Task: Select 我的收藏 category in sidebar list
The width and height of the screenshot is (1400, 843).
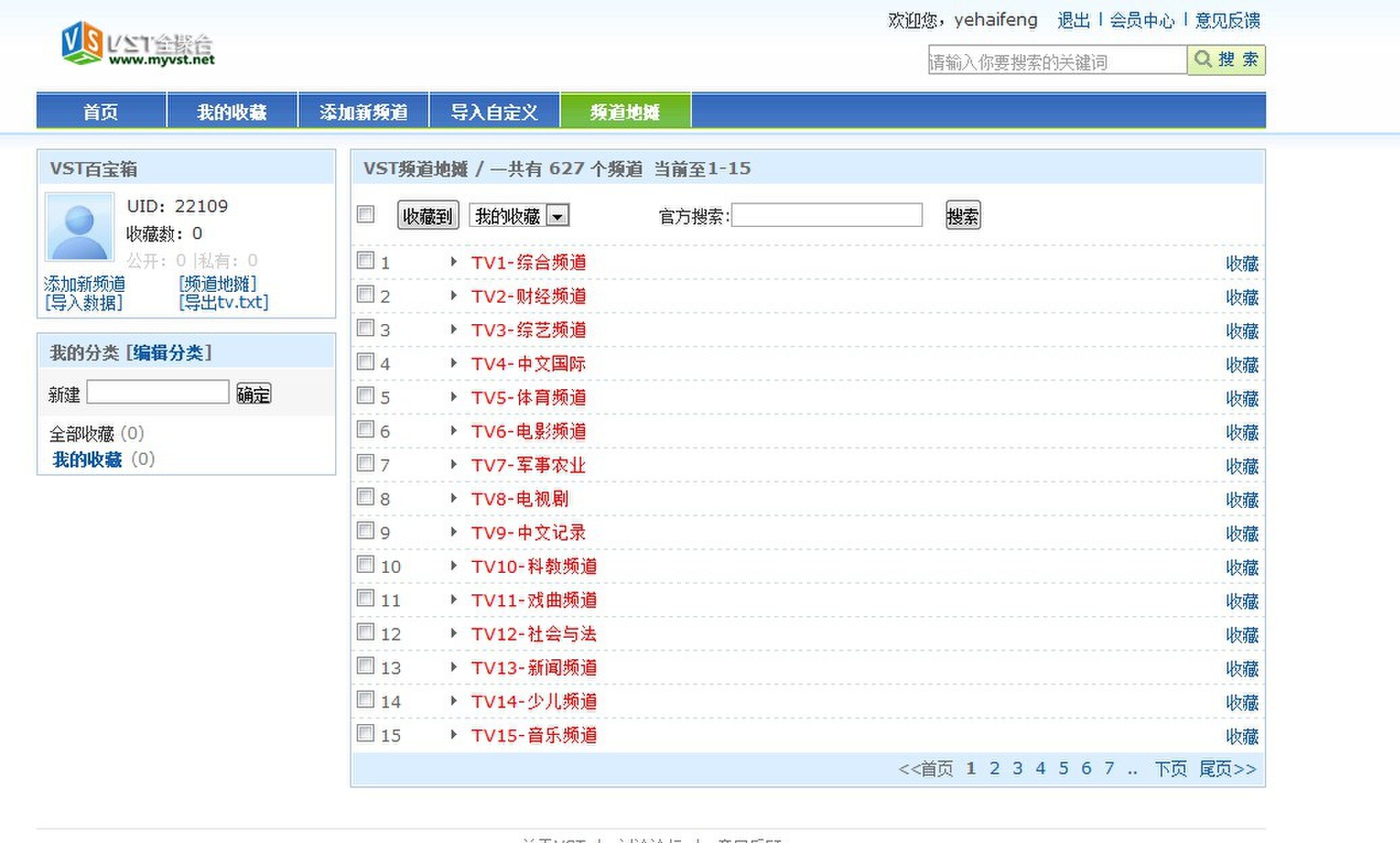Action: [x=87, y=459]
